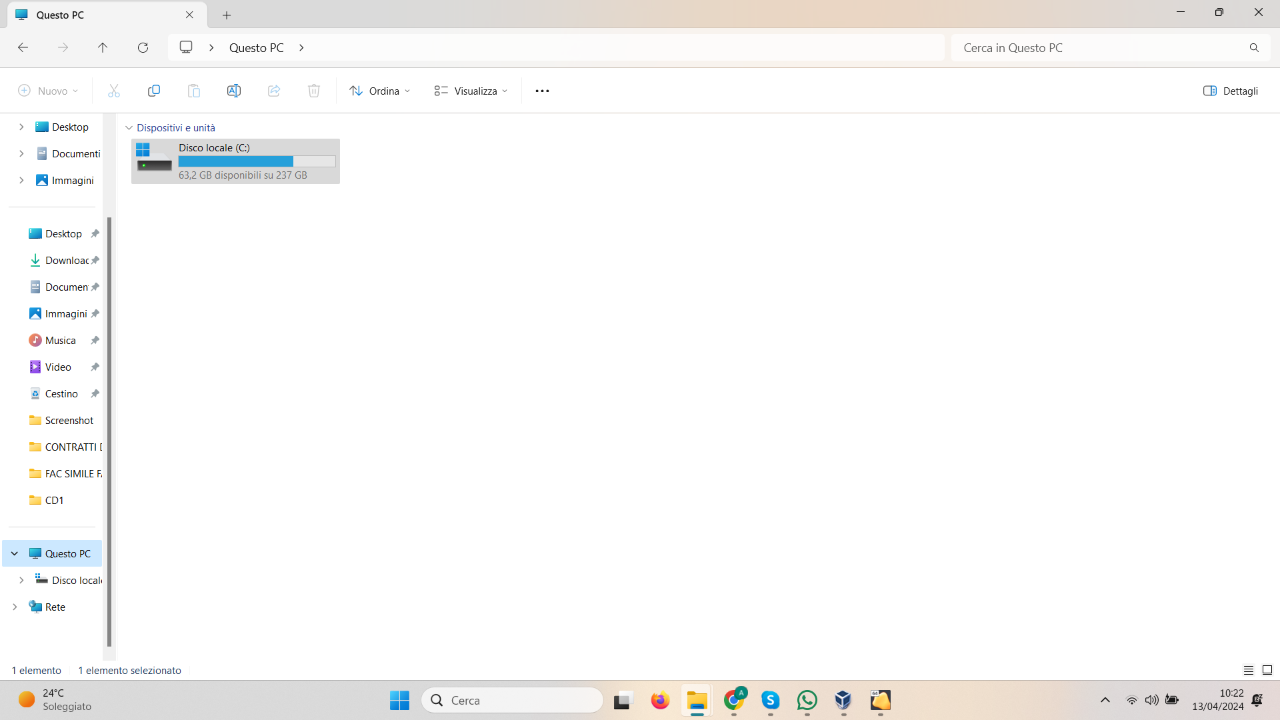Open the CONTRATTI folder in sidebar
The image size is (1280, 720).
[x=63, y=447]
